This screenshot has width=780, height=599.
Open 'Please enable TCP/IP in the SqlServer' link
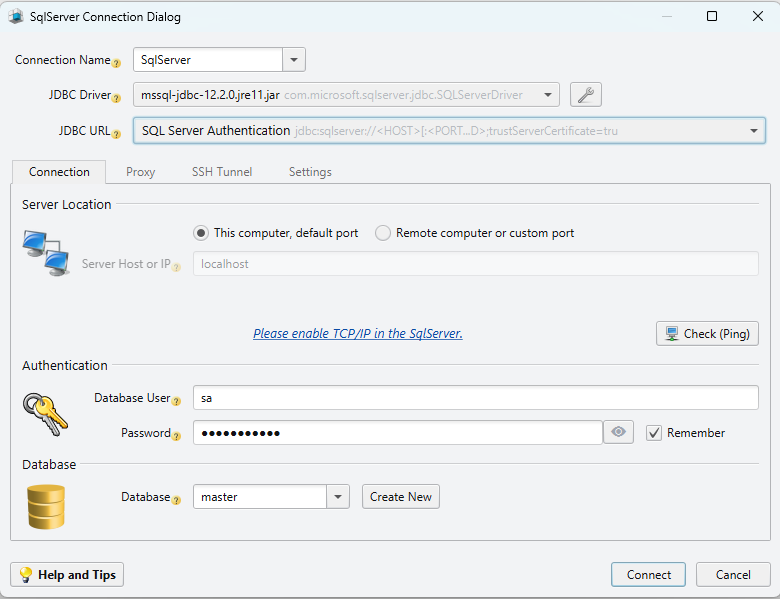[357, 333]
